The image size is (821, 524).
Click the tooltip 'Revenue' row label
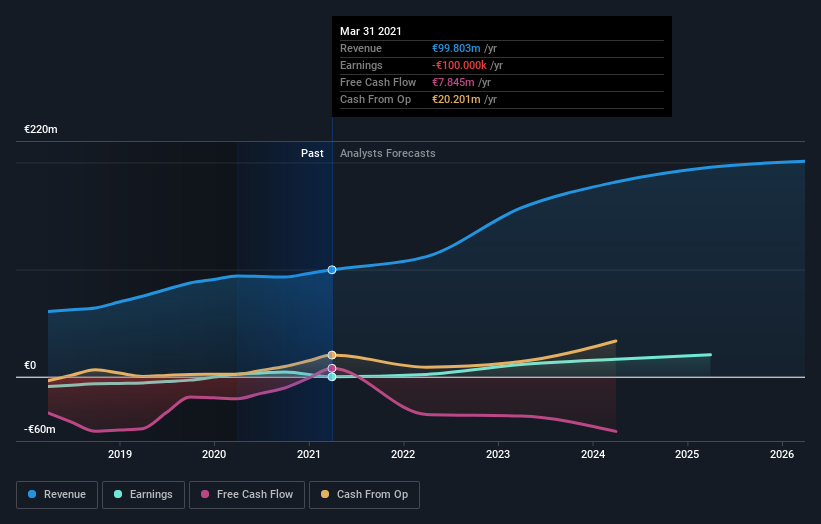coord(361,48)
